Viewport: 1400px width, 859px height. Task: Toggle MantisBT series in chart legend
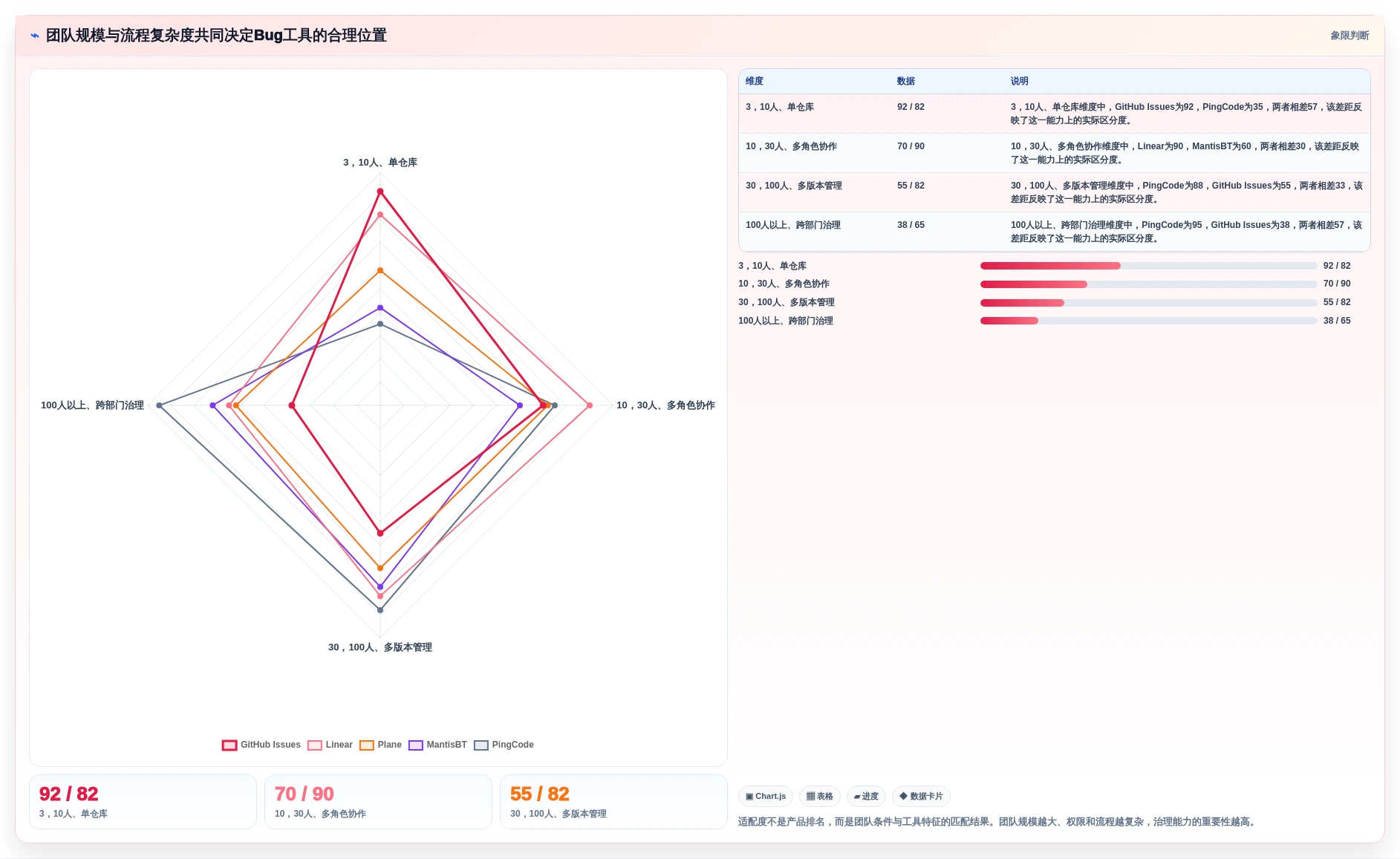[x=438, y=745]
